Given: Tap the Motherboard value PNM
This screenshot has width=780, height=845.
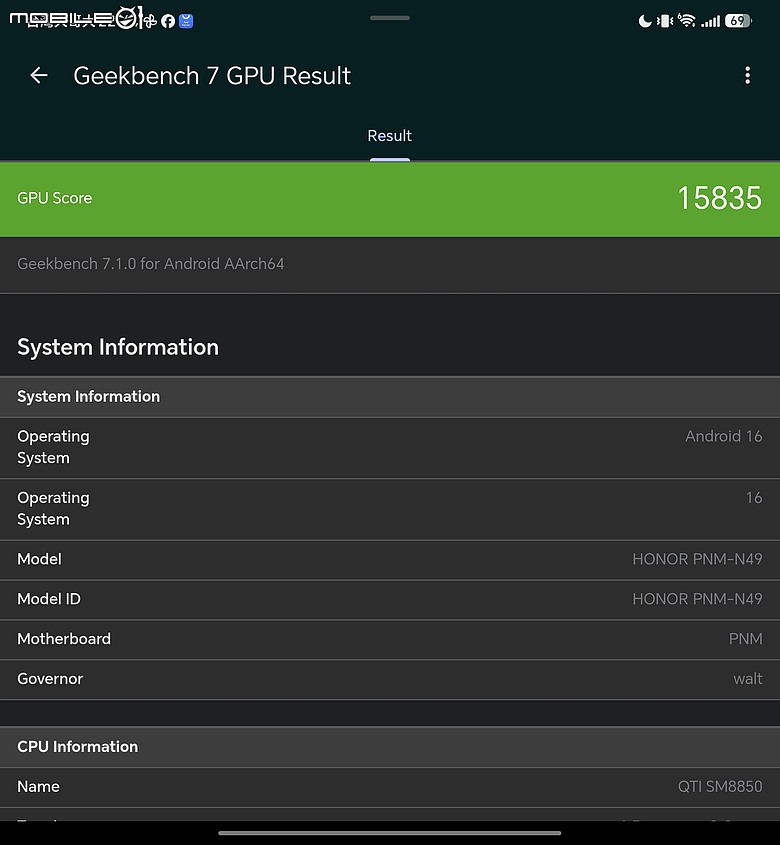Looking at the screenshot, I should click(746, 639).
